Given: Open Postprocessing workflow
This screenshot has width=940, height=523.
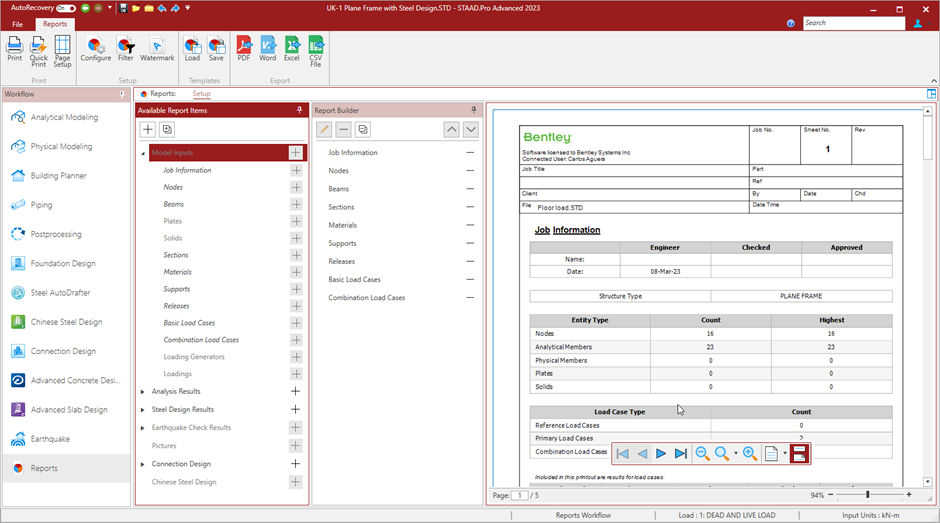Looking at the screenshot, I should pyautogui.click(x=65, y=234).
